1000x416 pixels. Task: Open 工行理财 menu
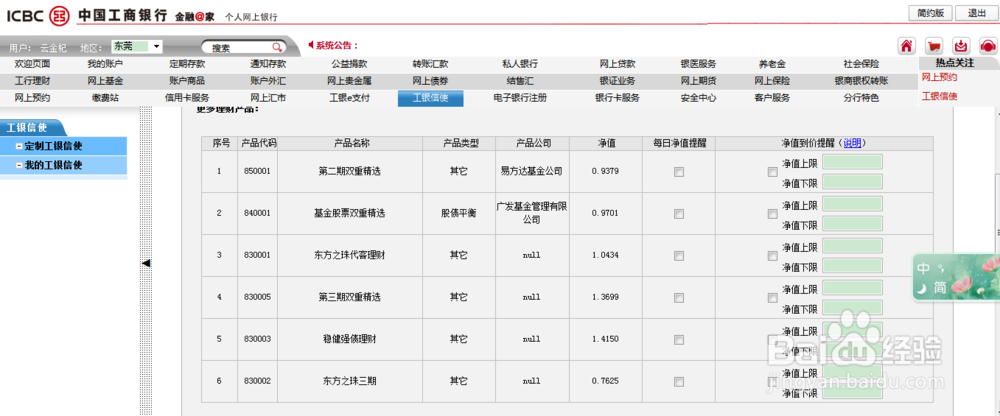tap(33, 81)
